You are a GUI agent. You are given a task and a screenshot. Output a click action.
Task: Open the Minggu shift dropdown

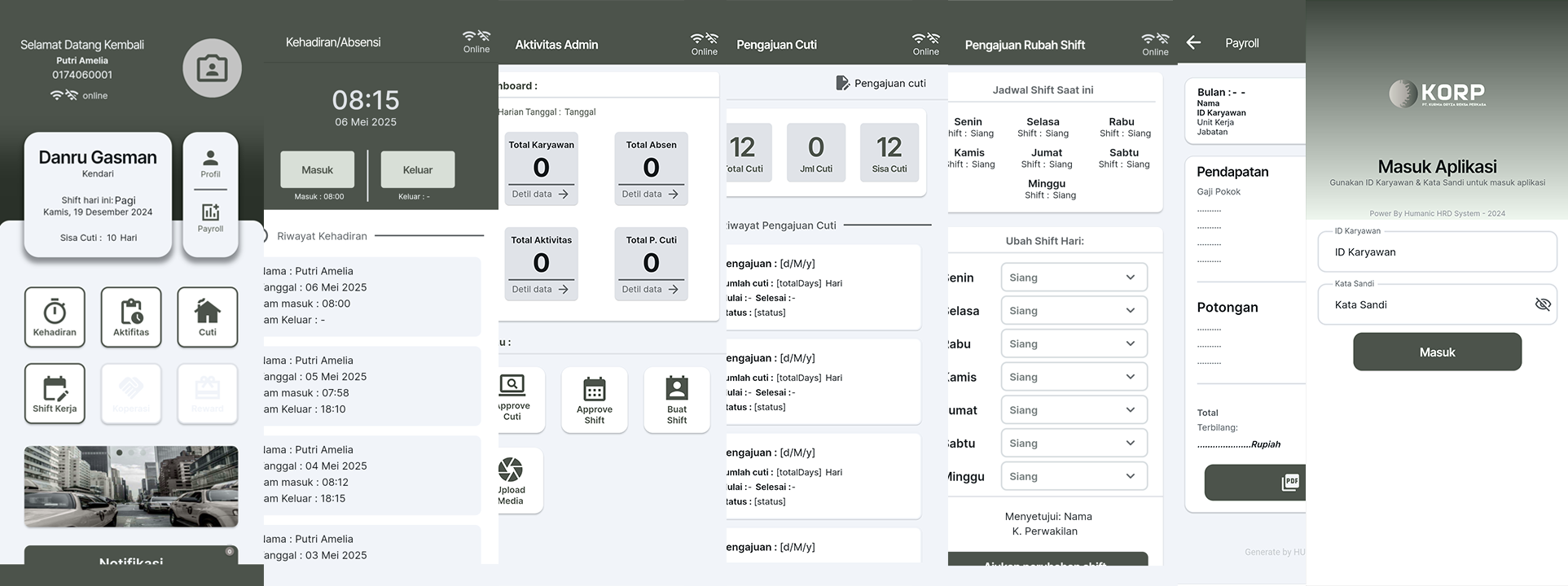(x=1074, y=476)
